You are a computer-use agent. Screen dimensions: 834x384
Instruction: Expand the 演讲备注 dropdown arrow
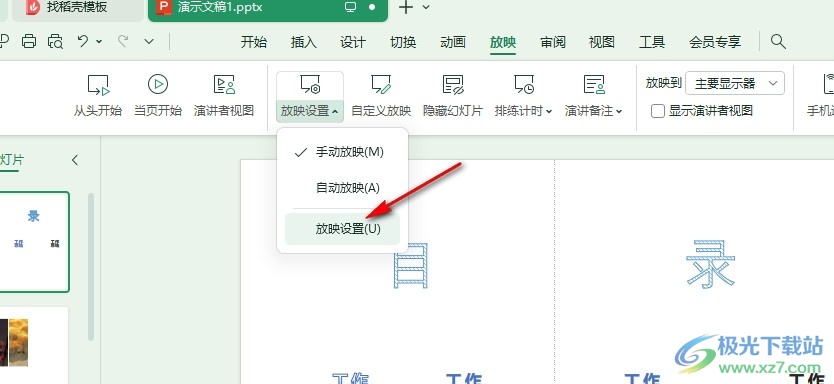tap(619, 111)
